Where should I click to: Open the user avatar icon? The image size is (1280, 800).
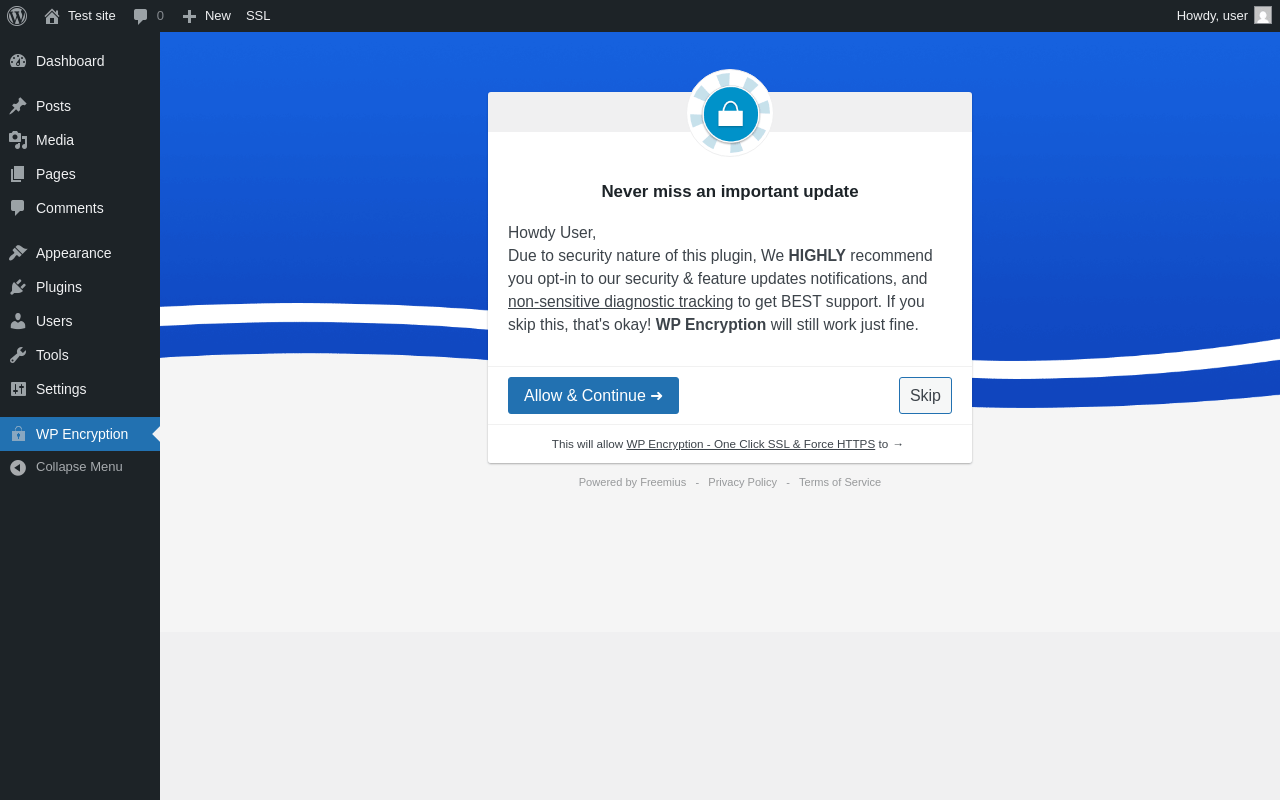click(1263, 15)
